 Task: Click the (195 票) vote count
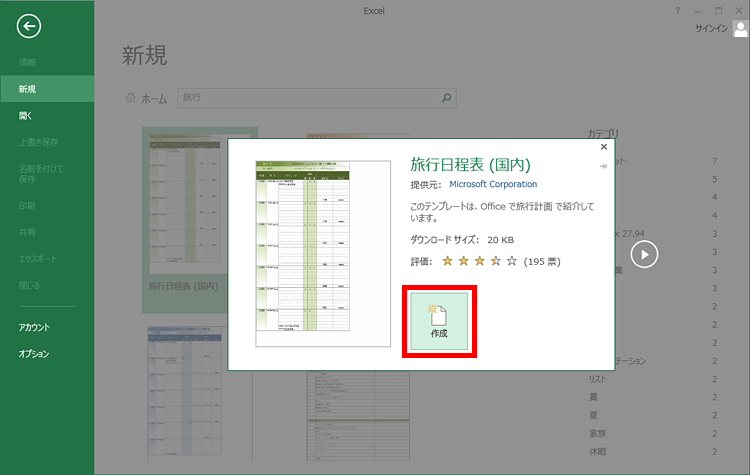point(542,262)
